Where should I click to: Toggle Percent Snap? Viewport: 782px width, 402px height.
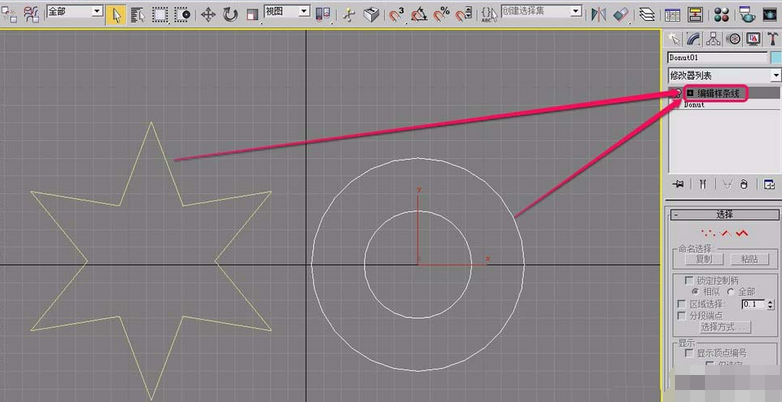441,15
